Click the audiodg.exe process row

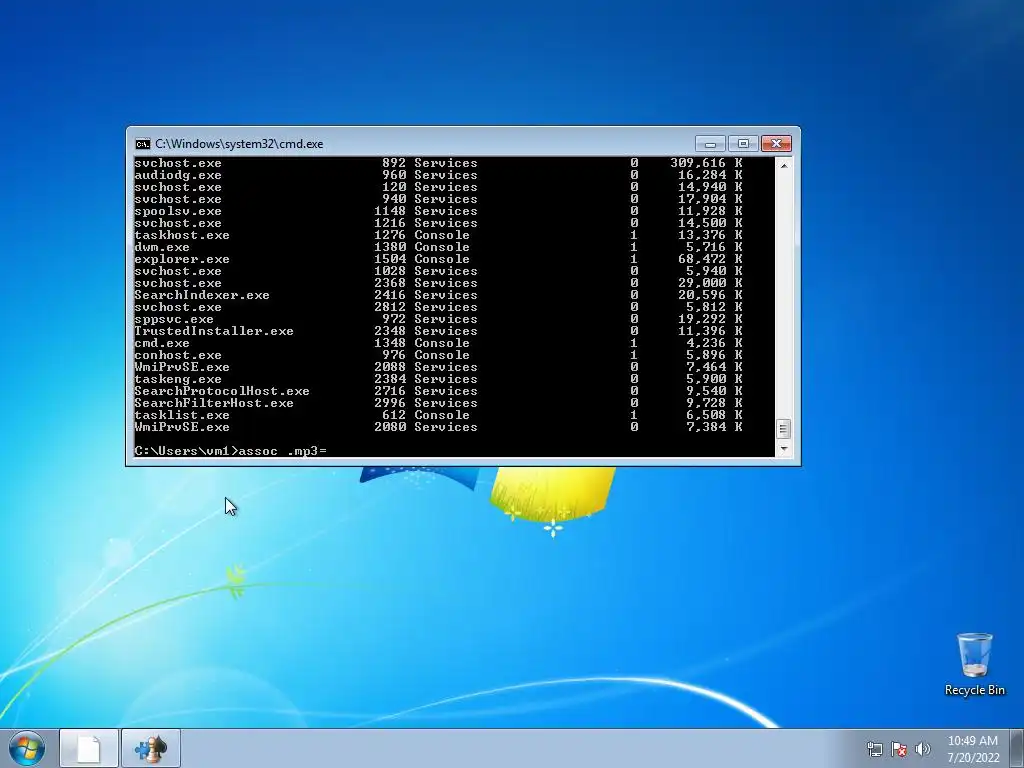(438, 175)
